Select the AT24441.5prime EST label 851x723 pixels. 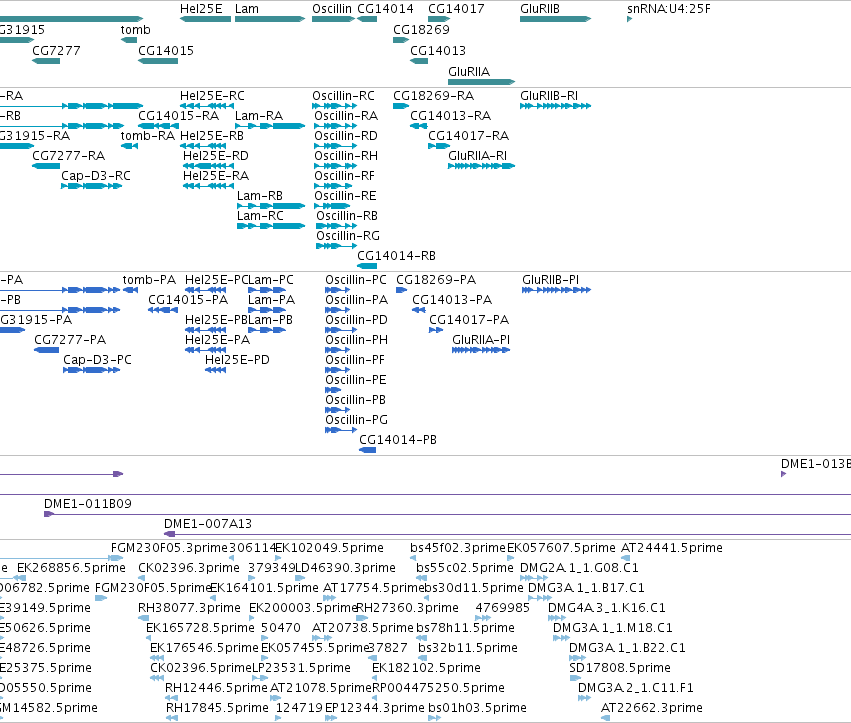(x=671, y=548)
